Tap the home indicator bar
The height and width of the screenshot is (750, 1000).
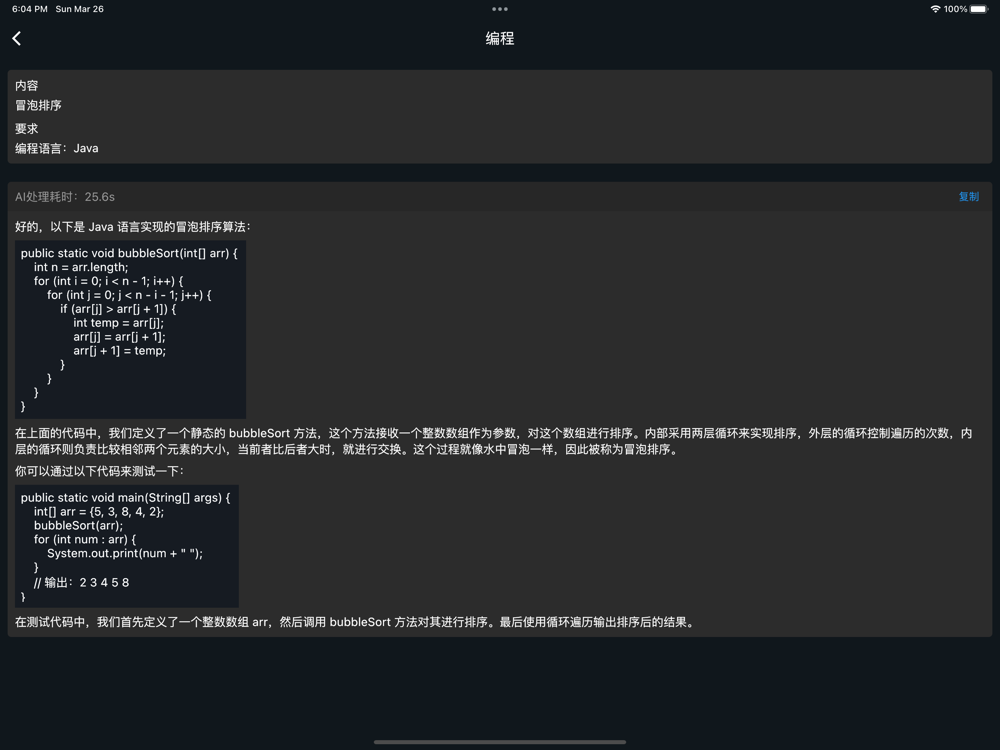click(x=500, y=742)
